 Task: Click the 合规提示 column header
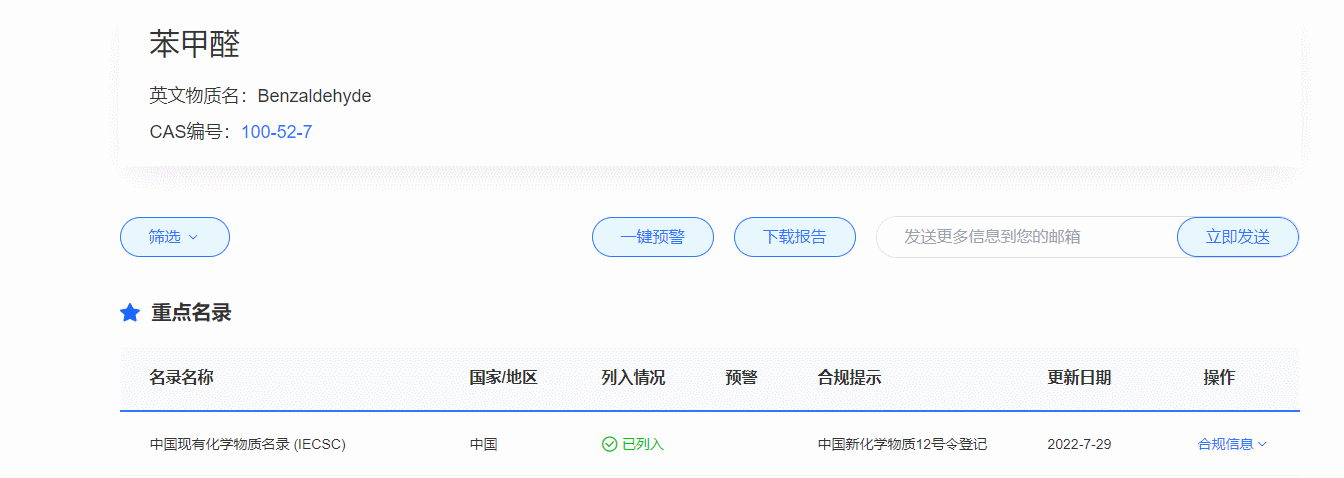click(849, 378)
